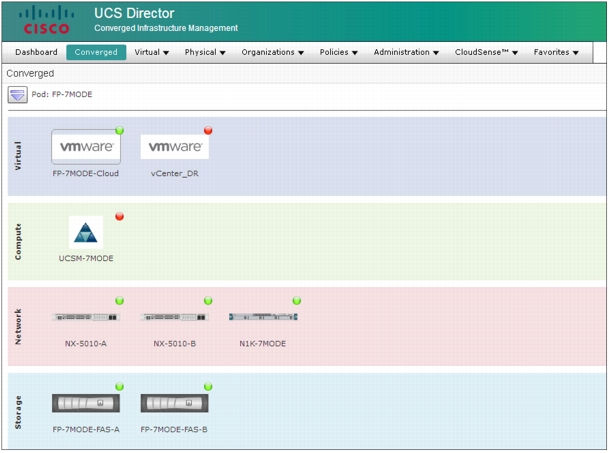Click the UCS Director title
The height and width of the screenshot is (453, 609).
134,13
